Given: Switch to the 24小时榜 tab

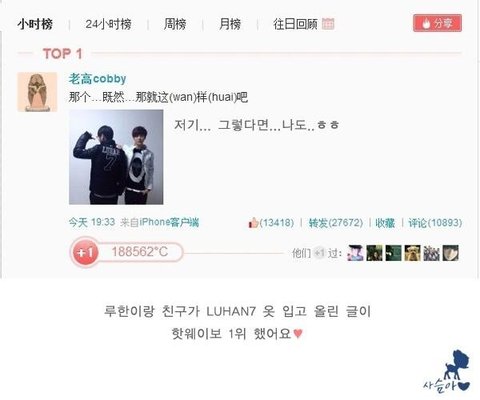Looking at the screenshot, I should (x=108, y=24).
